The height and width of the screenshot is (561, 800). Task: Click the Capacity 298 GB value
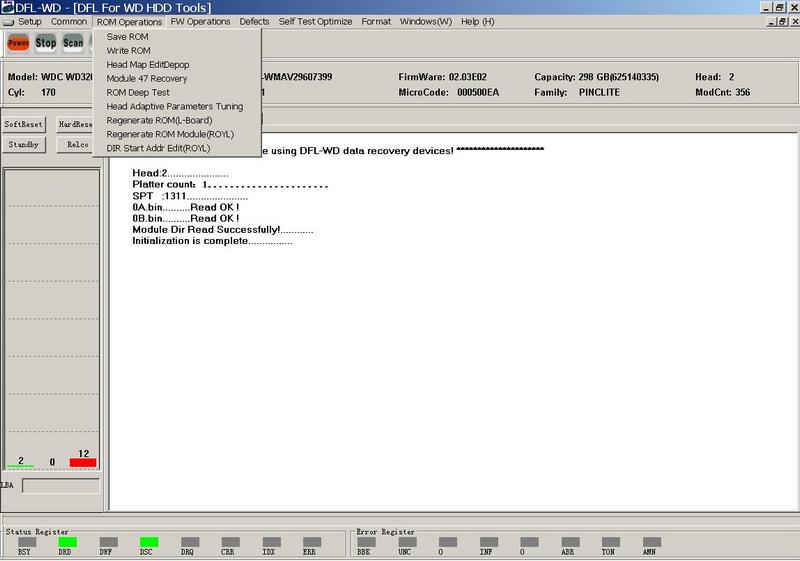click(618, 77)
